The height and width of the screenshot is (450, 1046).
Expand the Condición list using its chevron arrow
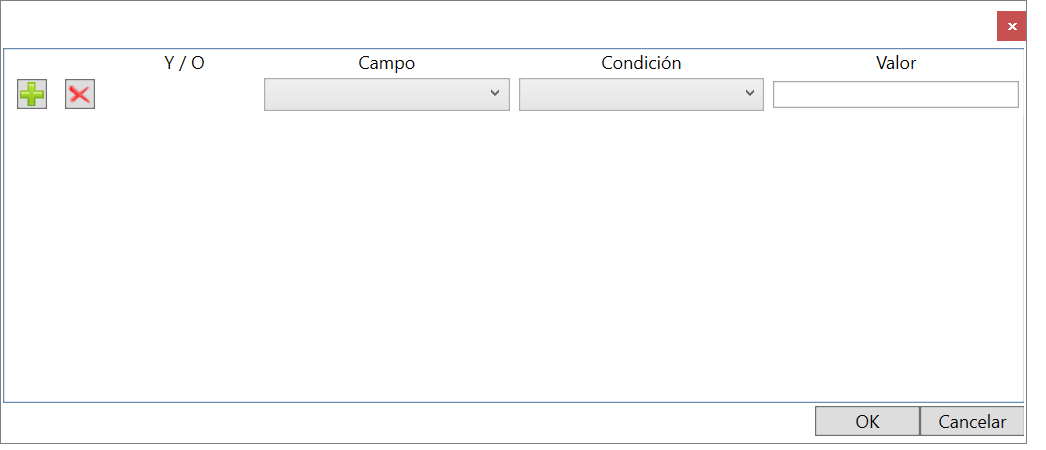tap(750, 93)
